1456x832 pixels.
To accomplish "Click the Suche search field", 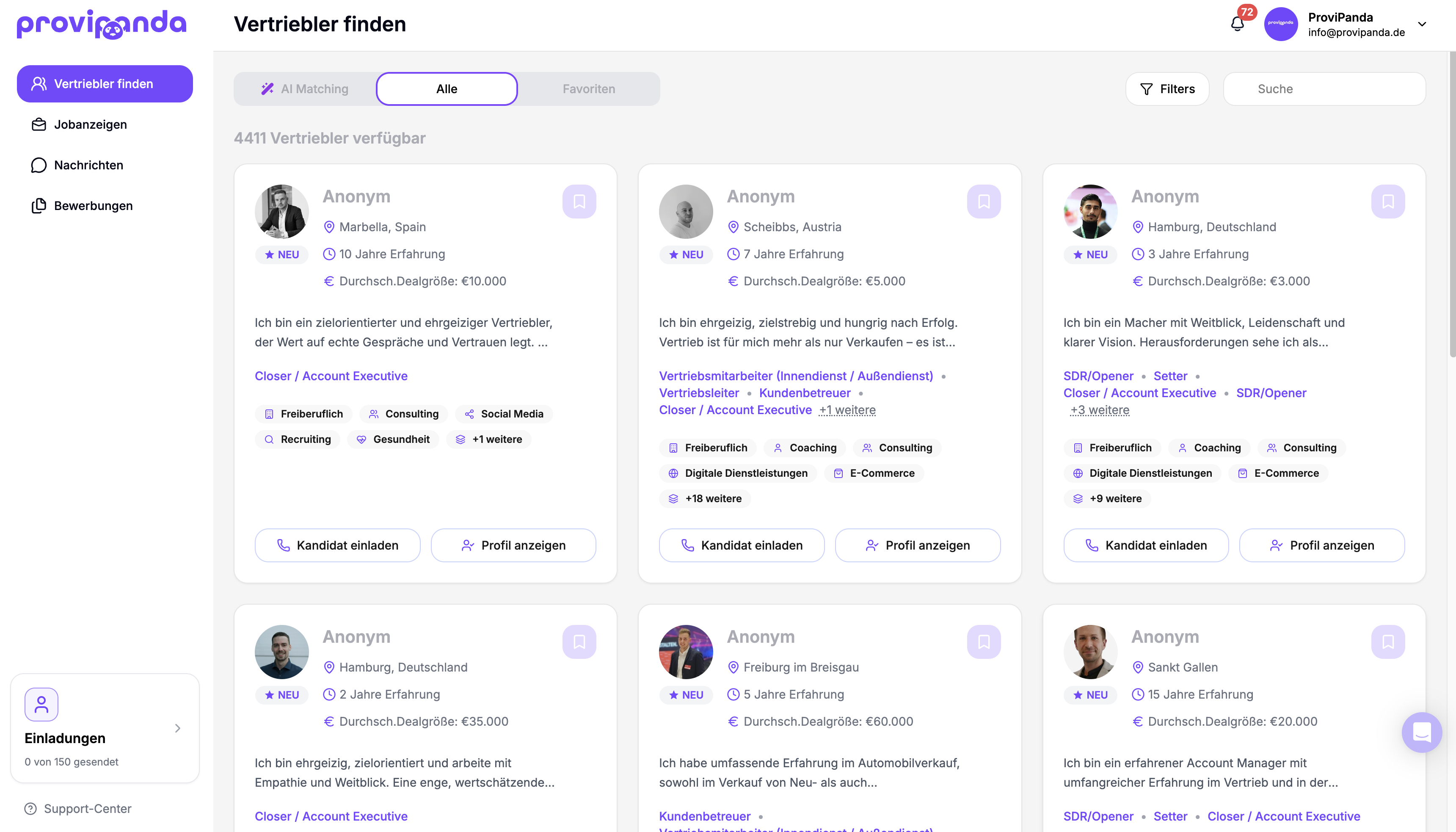I will pos(1324,88).
